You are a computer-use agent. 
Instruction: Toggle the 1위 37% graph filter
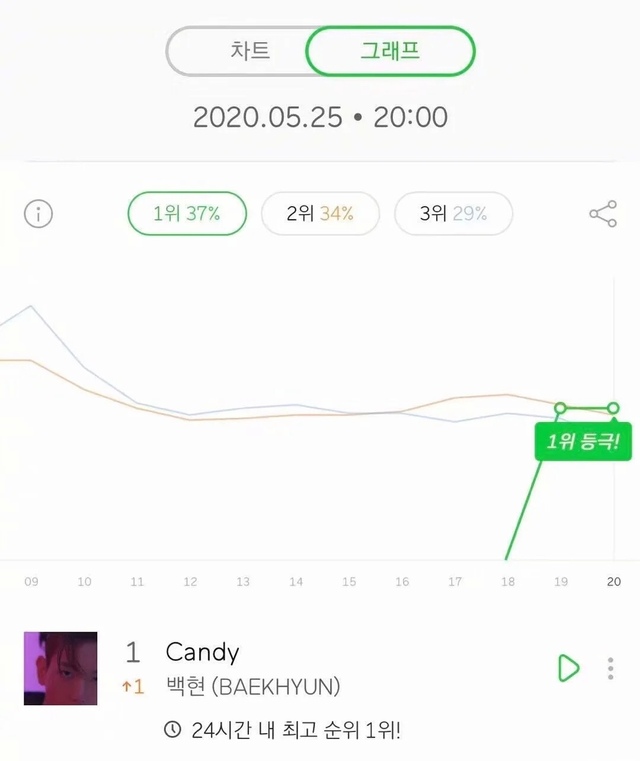click(x=186, y=213)
